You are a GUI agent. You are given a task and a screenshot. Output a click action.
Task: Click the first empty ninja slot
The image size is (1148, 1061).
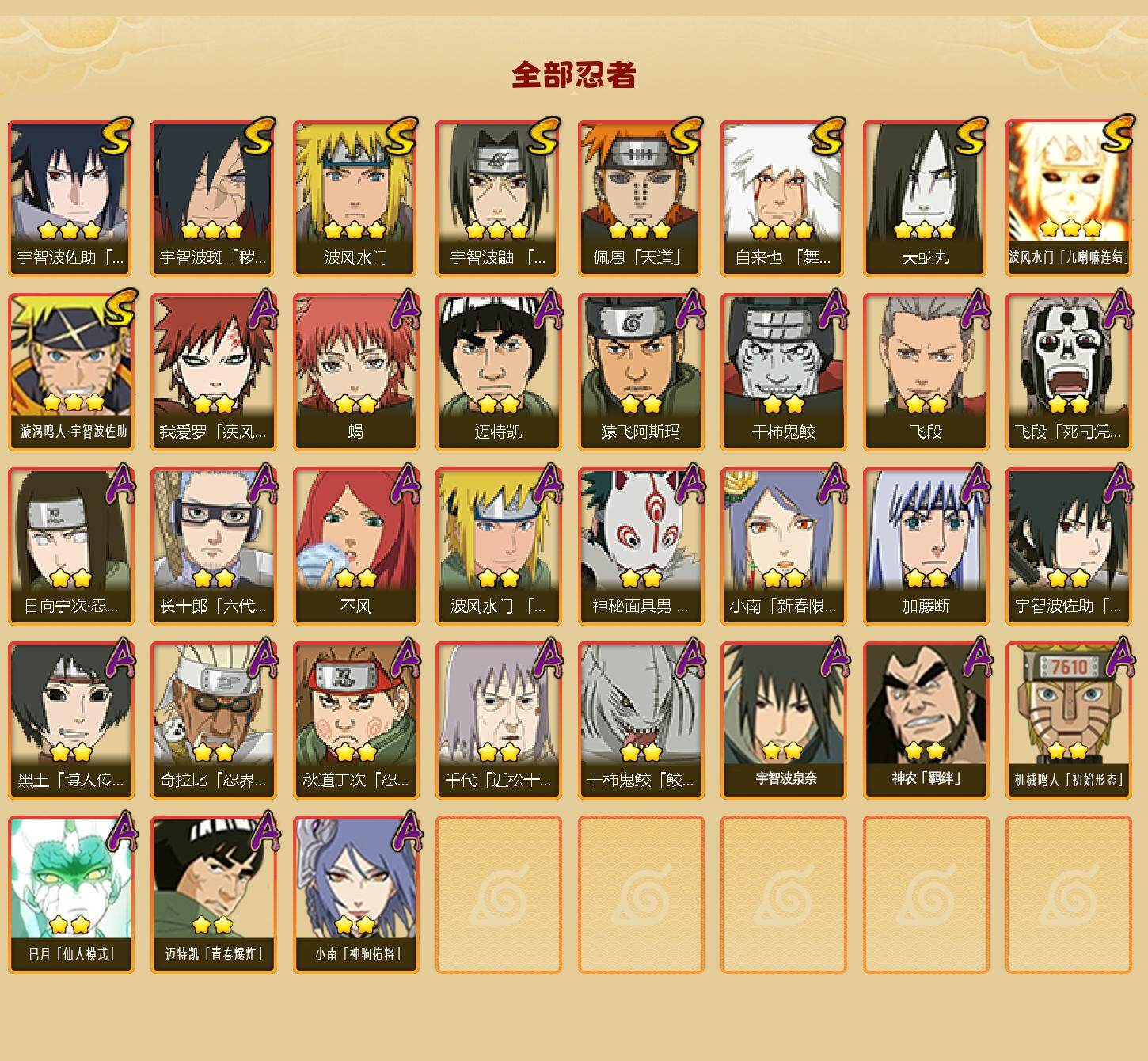[498, 895]
